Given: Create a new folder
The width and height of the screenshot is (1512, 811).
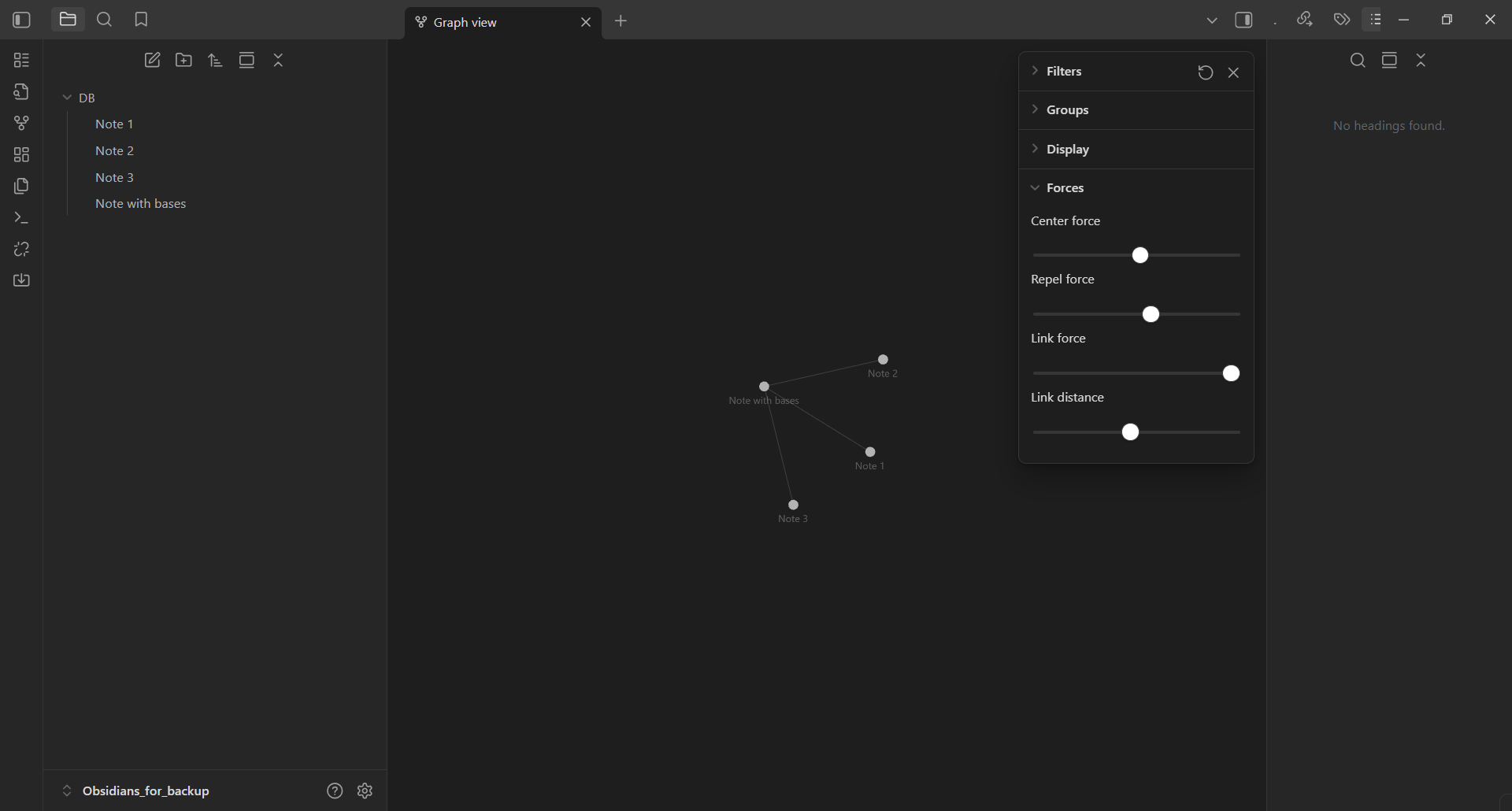Looking at the screenshot, I should 183,61.
